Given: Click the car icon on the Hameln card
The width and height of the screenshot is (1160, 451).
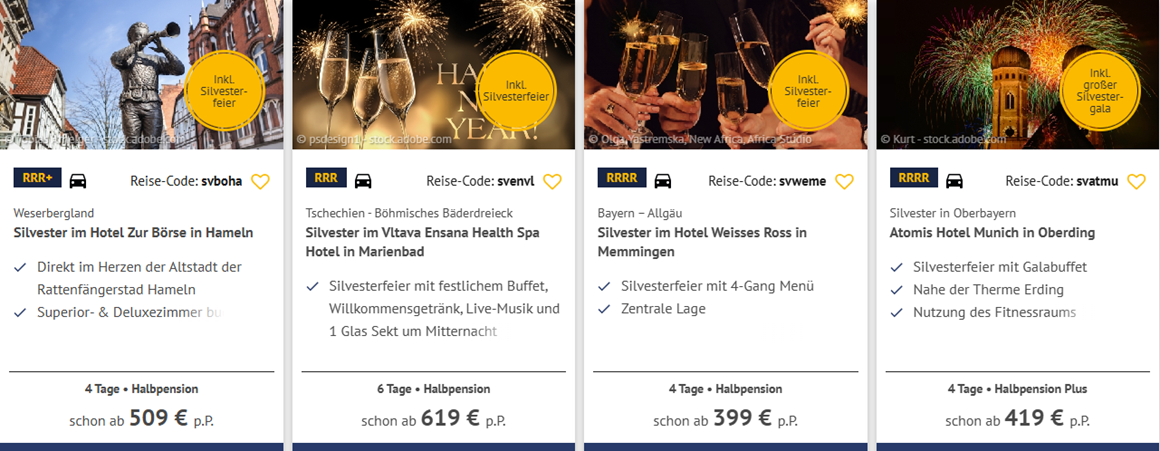Looking at the screenshot, I should point(77,180).
